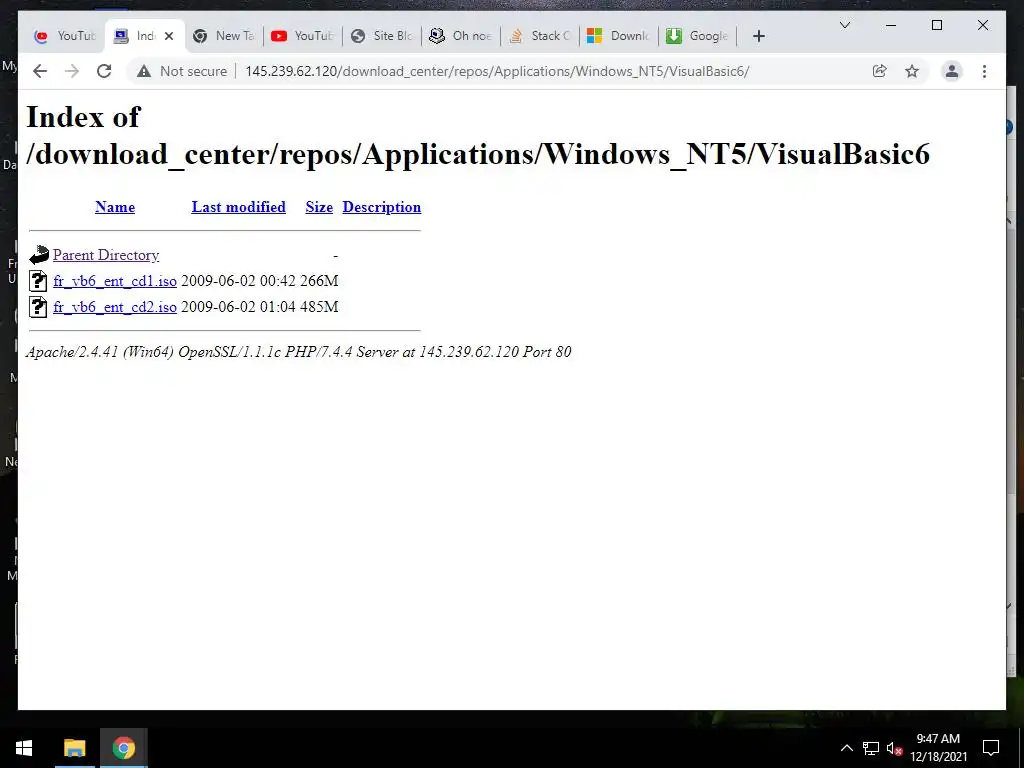1024x768 pixels.
Task: Sort listing by Name column
Action: coord(115,207)
